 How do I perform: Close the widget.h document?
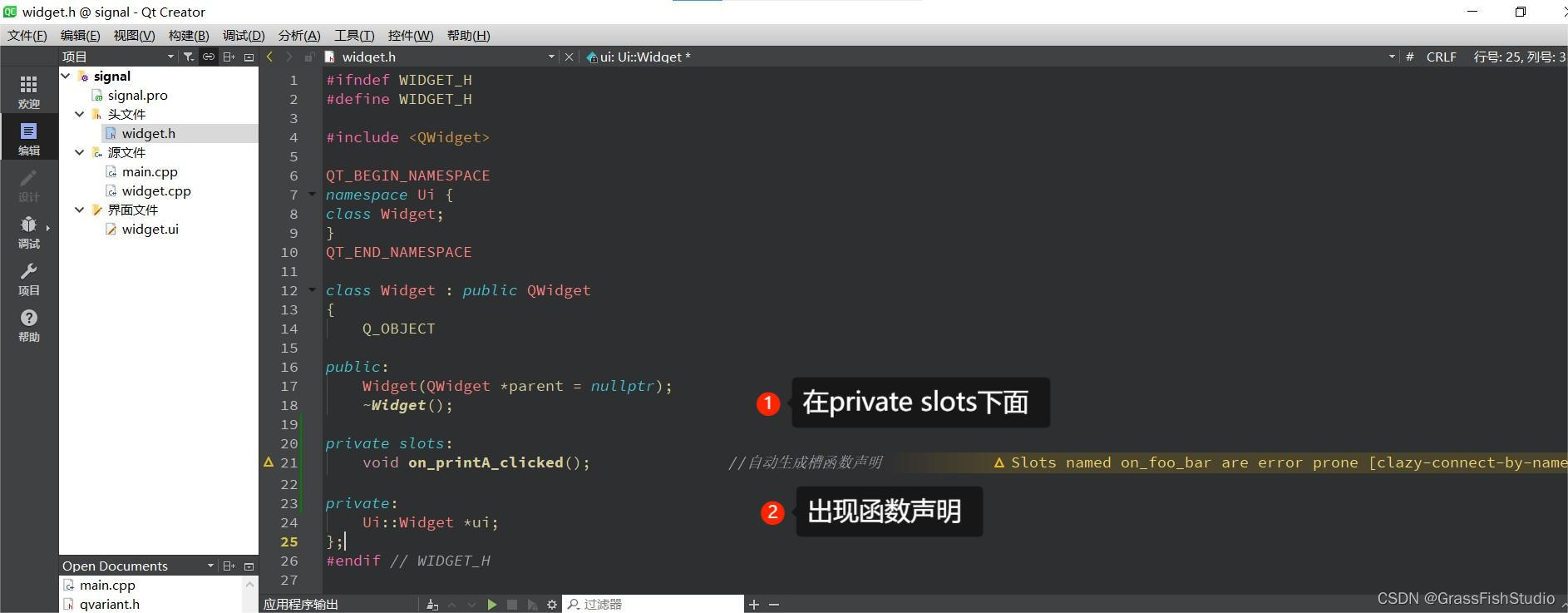pos(569,57)
